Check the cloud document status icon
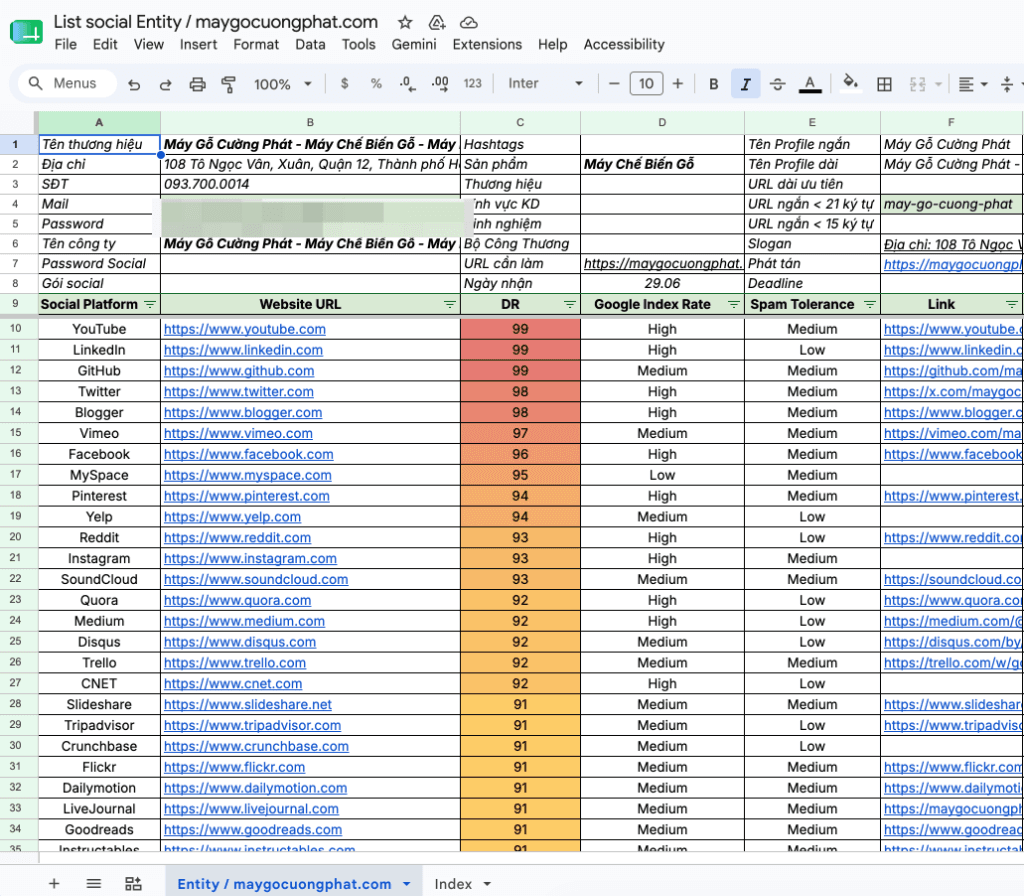This screenshot has height=896, width=1024. [x=469, y=22]
